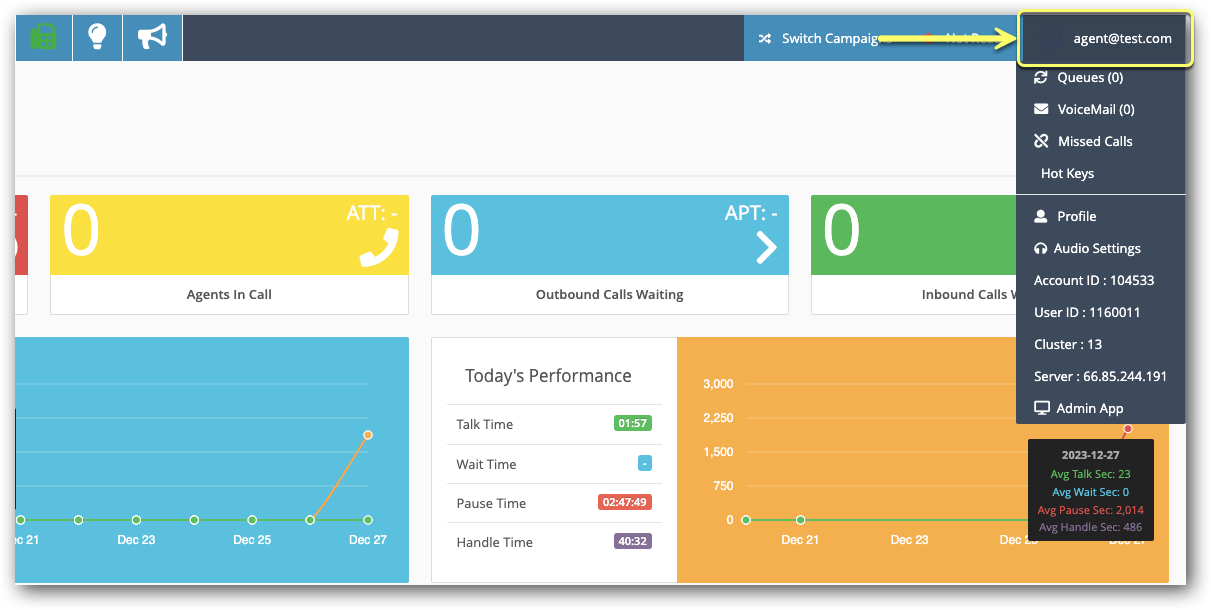Open the megaphone announcements icon

pyautogui.click(x=152, y=37)
